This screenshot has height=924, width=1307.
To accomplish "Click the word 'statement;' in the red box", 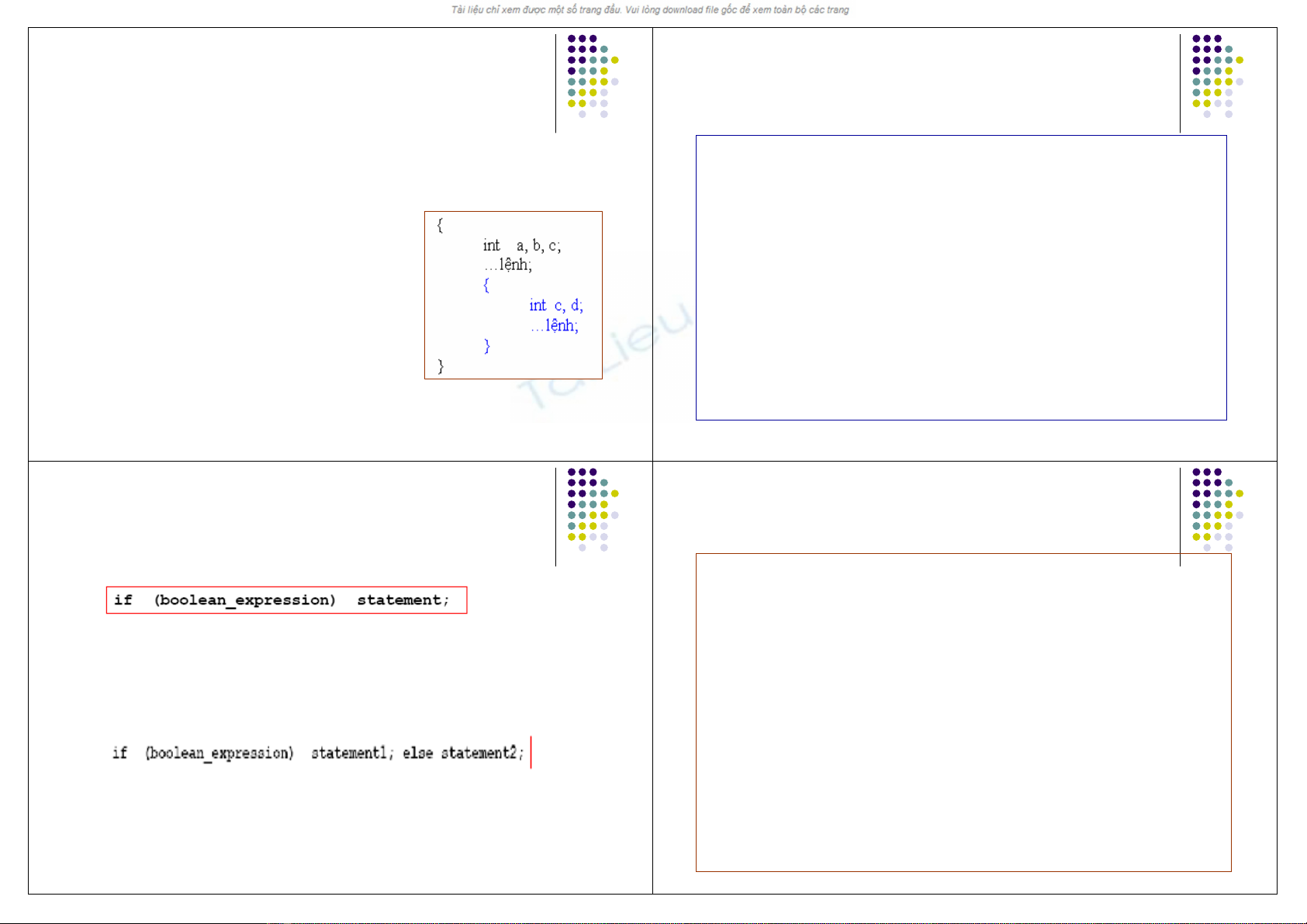I will 403,600.
